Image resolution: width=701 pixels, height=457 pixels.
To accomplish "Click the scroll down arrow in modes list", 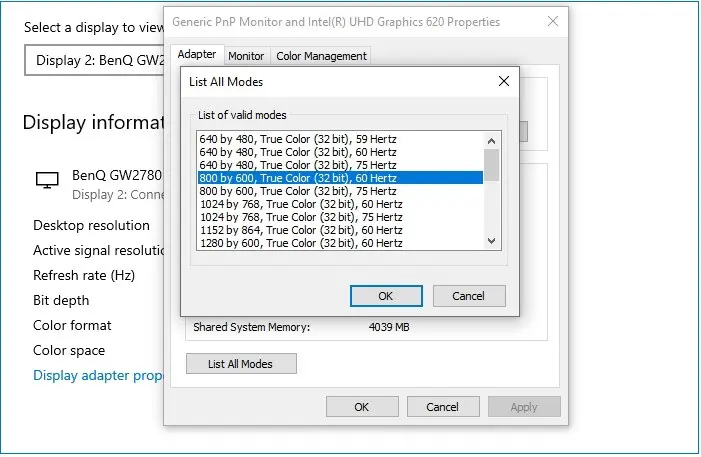I will [491, 241].
